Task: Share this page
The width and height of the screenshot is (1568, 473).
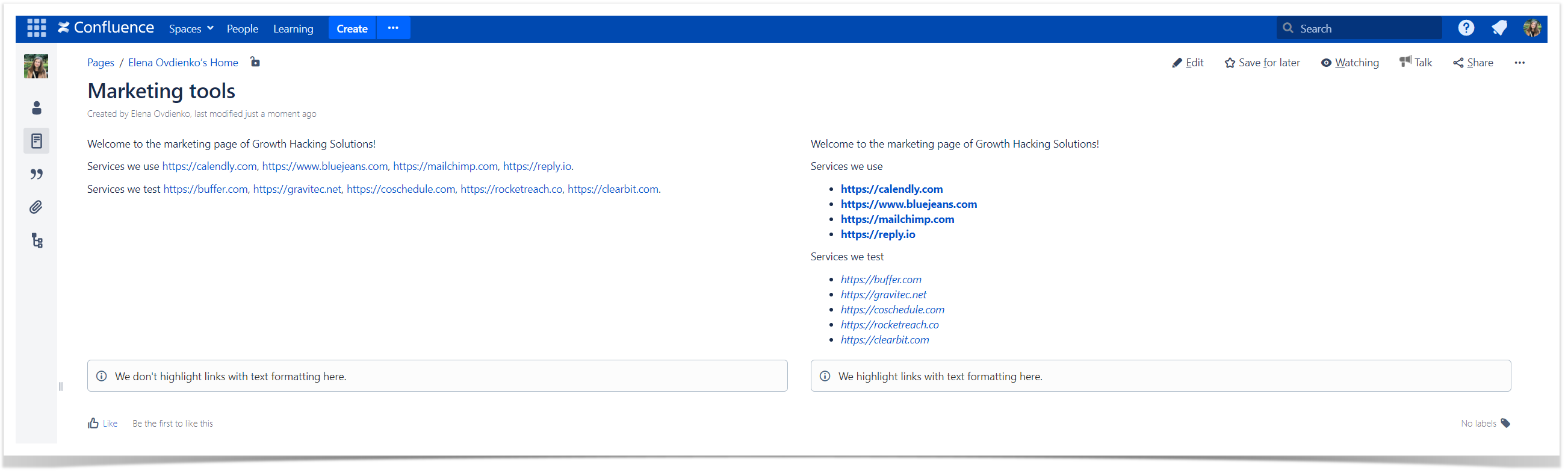Action: [1472, 63]
